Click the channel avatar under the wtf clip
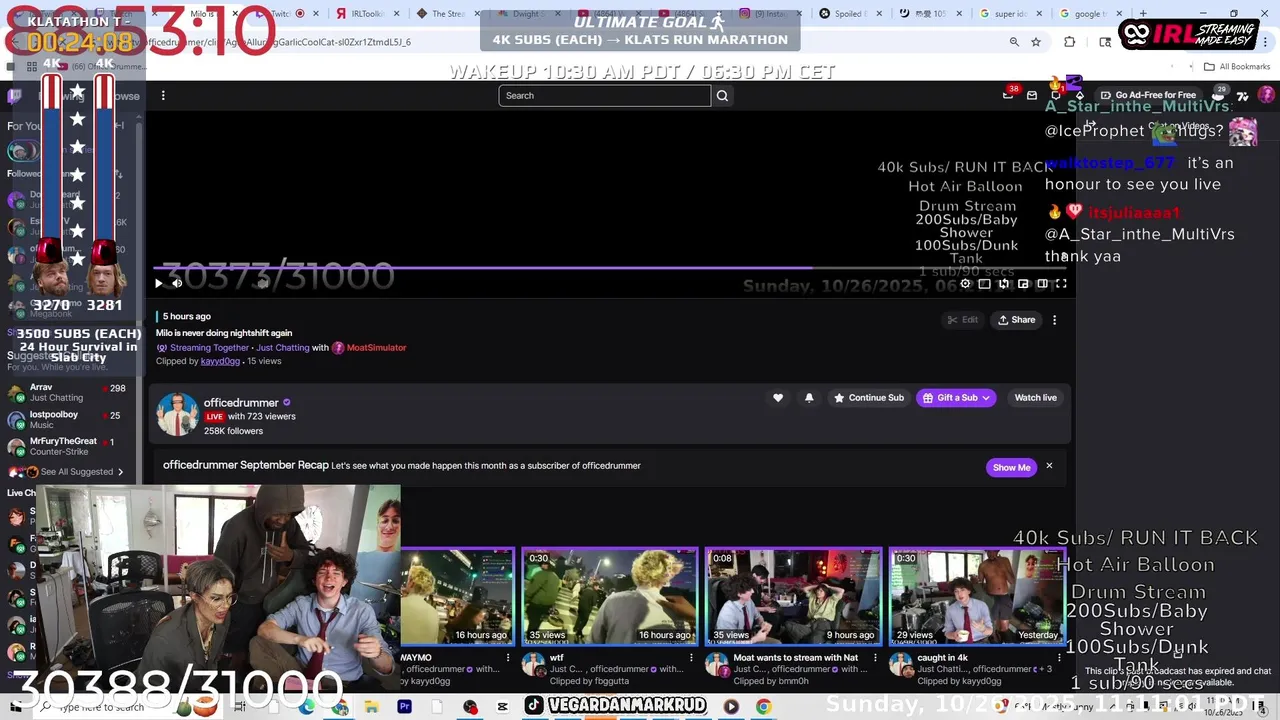1280x720 pixels. (533, 666)
